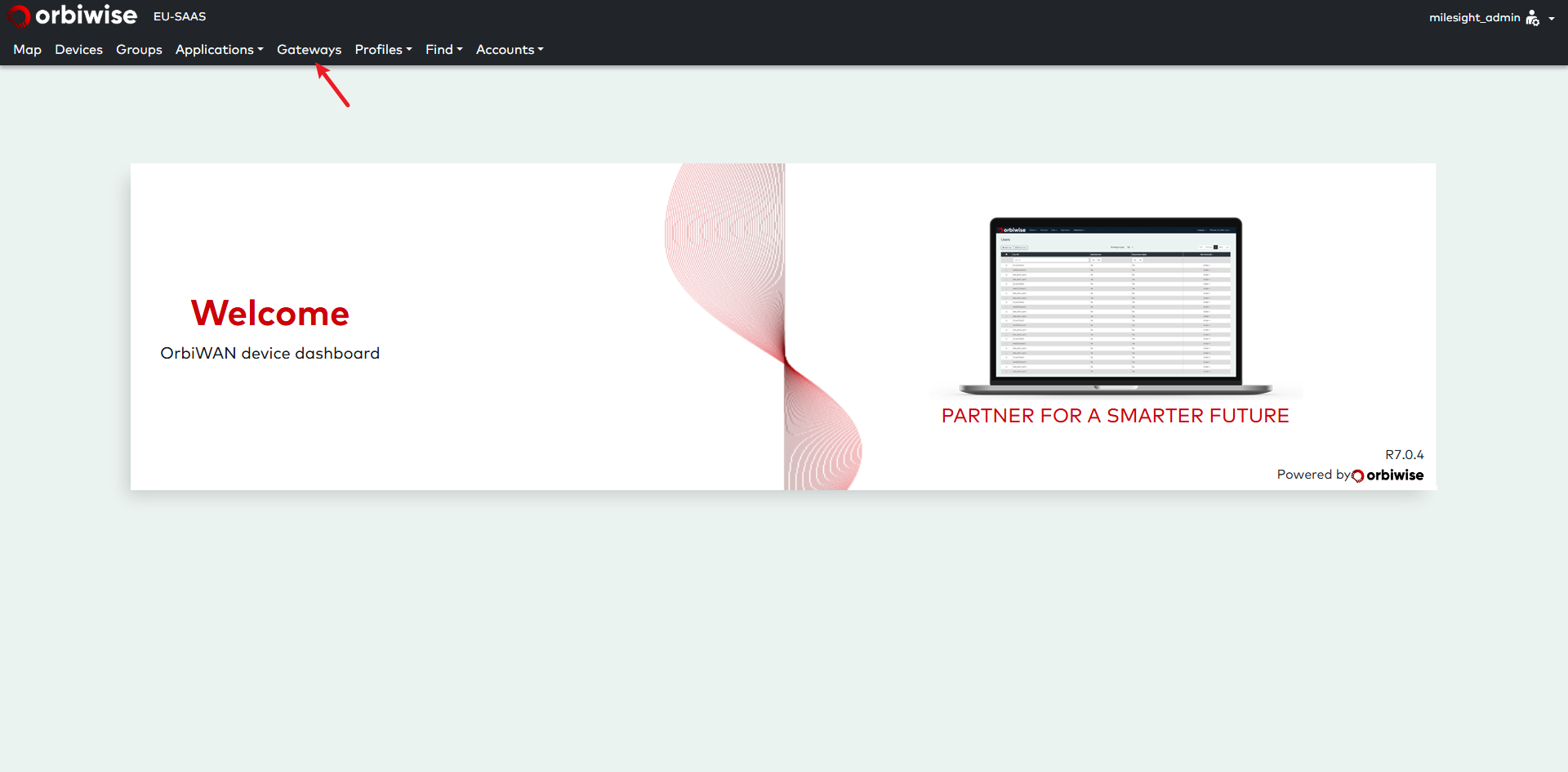Click the Welcome heading
Viewport: 1568px width, 772px height.
click(x=270, y=313)
